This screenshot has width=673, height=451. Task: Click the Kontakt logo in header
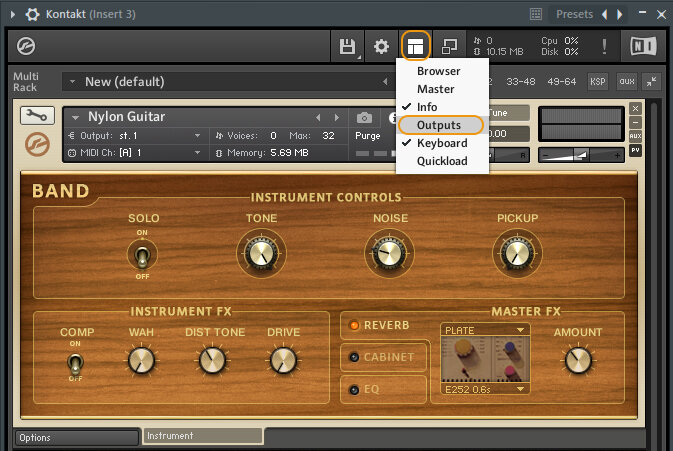point(26,46)
